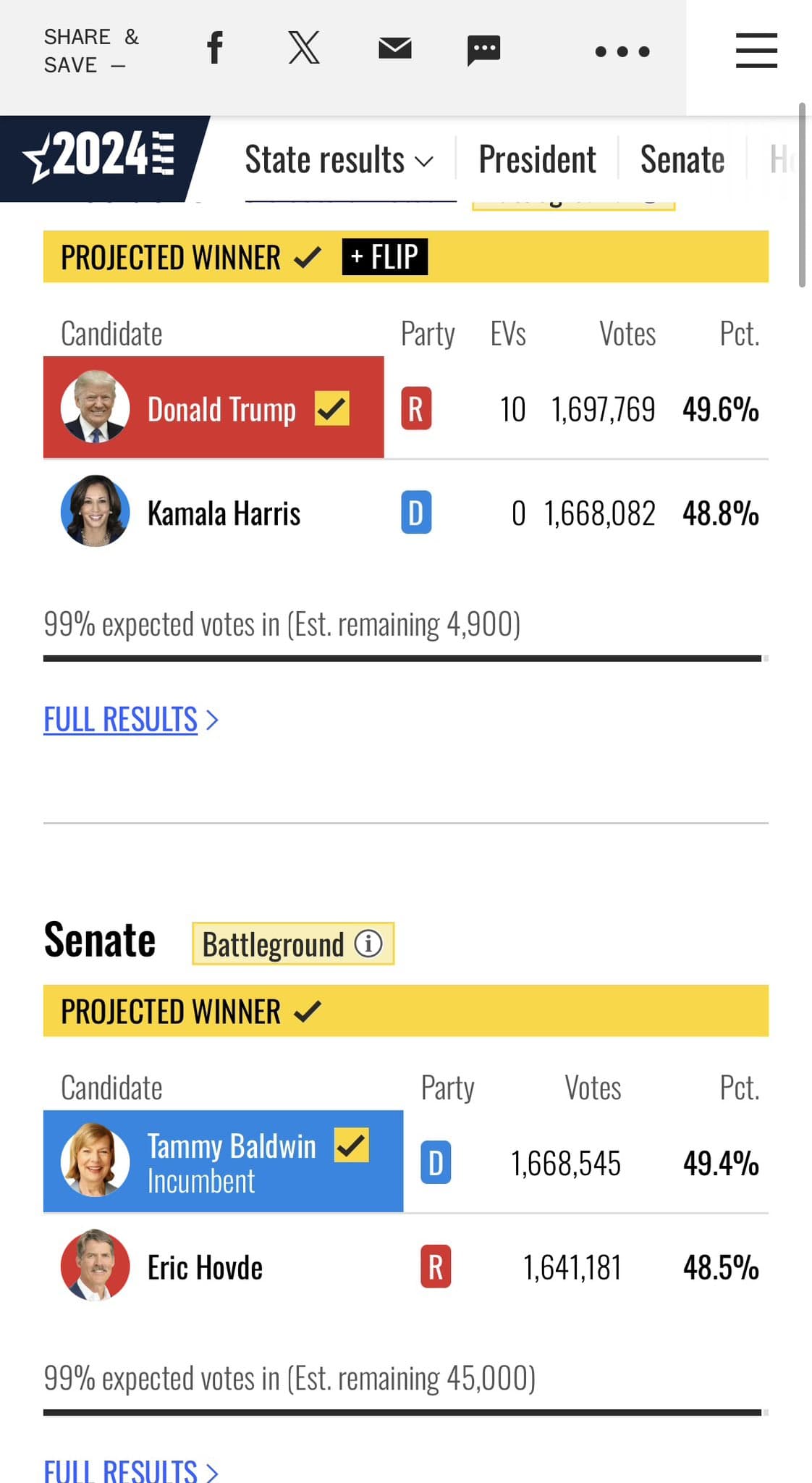This screenshot has height=1483, width=812.
Task: Click the checkmark beside Tammy Baldwin
Action: click(x=352, y=1146)
